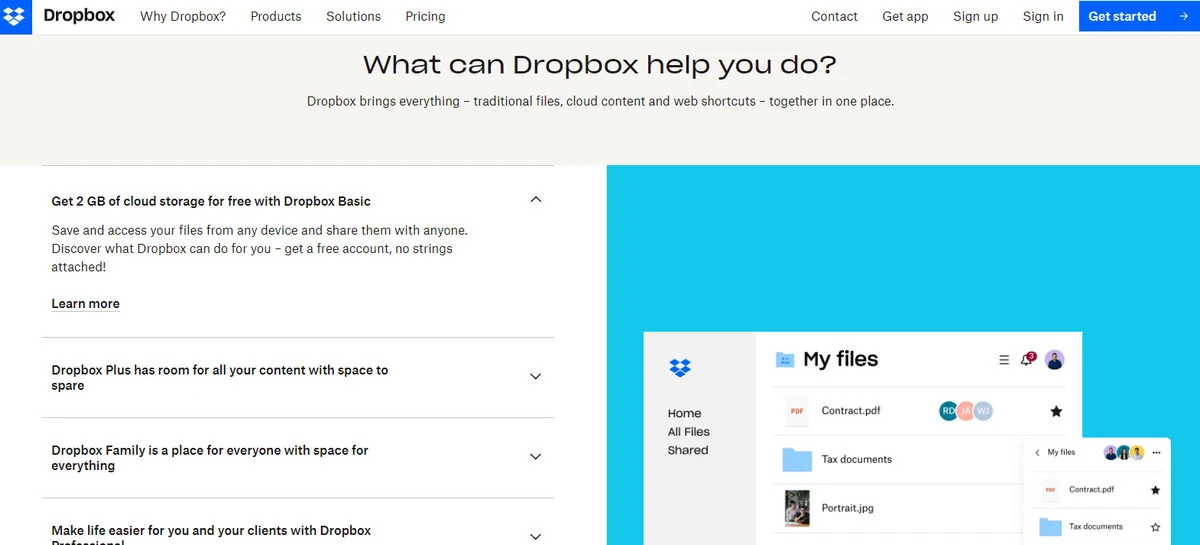Click the Portrait.jpg thumbnail

(x=797, y=508)
